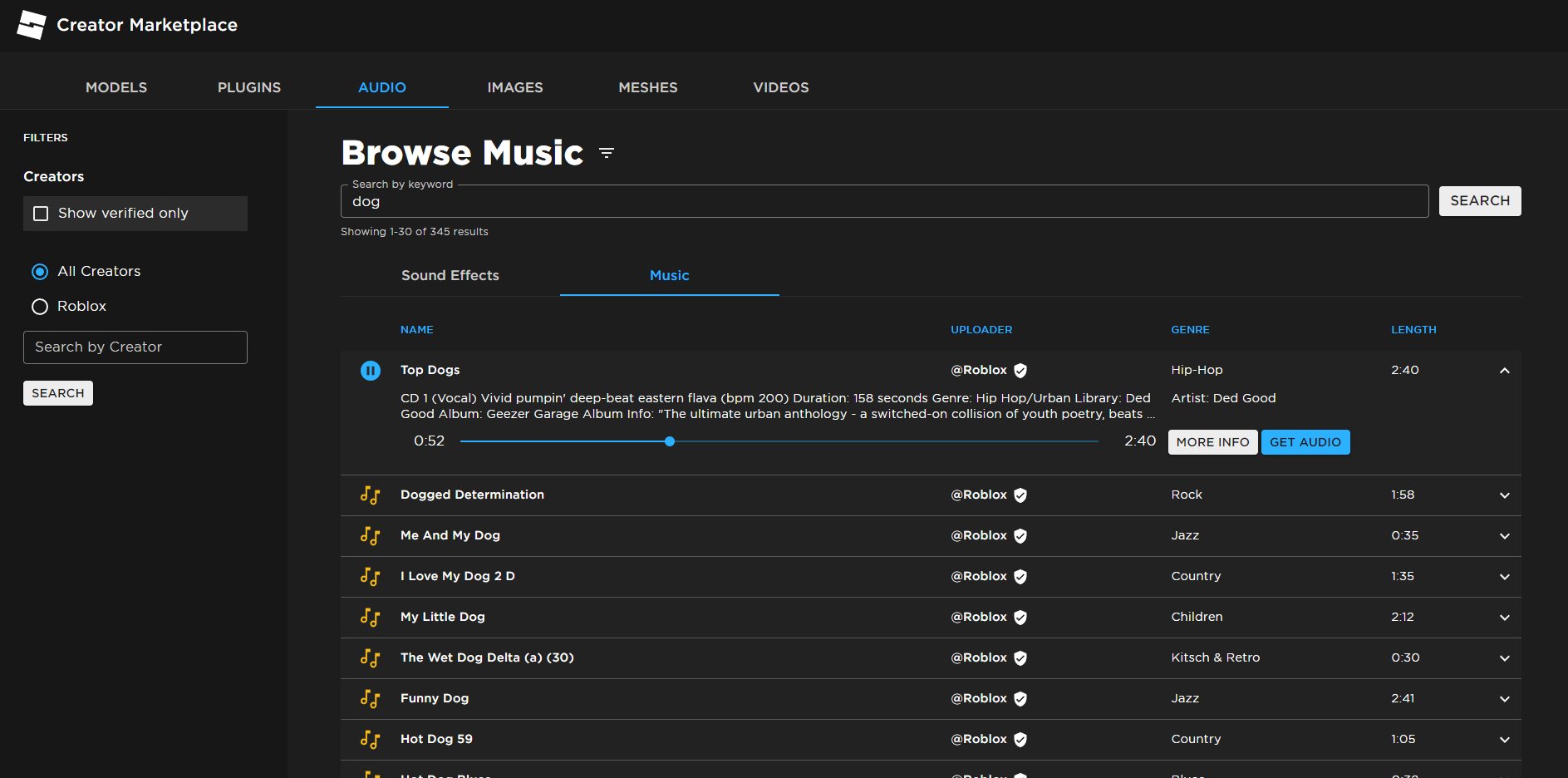1568x778 pixels.
Task: Click verified badge in I Love My Dog row
Action: click(1020, 577)
